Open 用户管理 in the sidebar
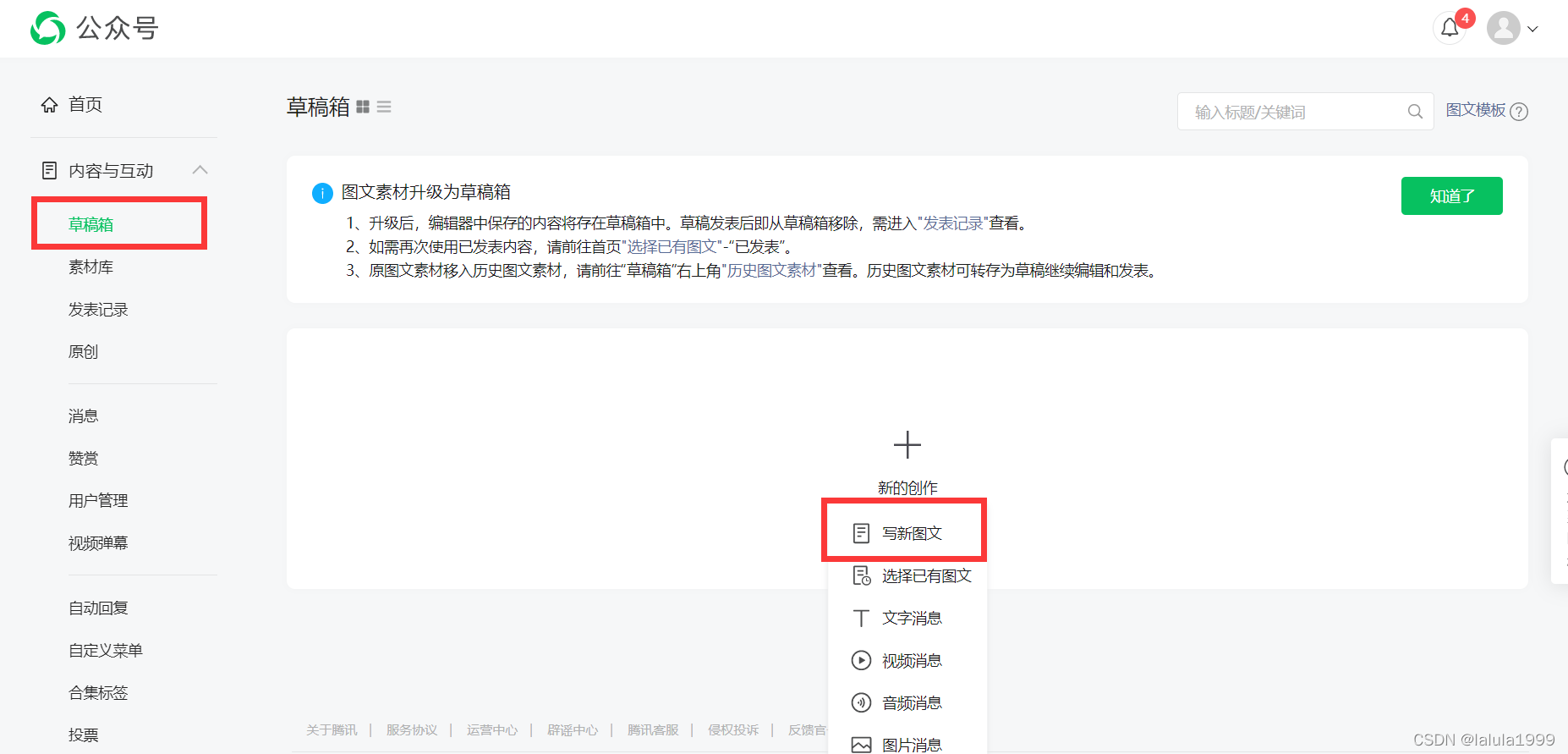 98,500
